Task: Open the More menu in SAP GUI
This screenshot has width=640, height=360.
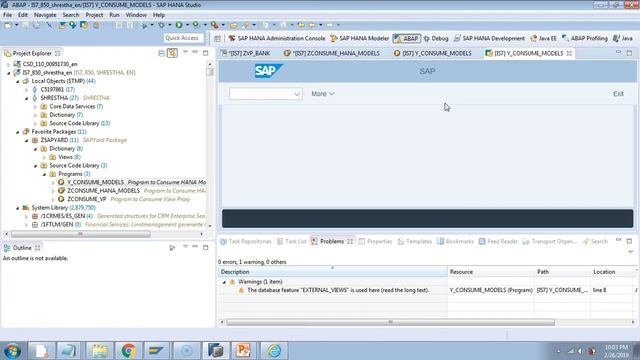Action: [x=323, y=94]
